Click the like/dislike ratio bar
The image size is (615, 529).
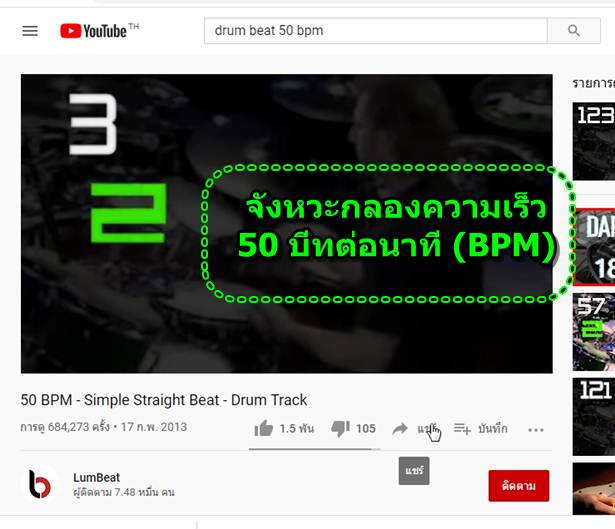pos(314,449)
